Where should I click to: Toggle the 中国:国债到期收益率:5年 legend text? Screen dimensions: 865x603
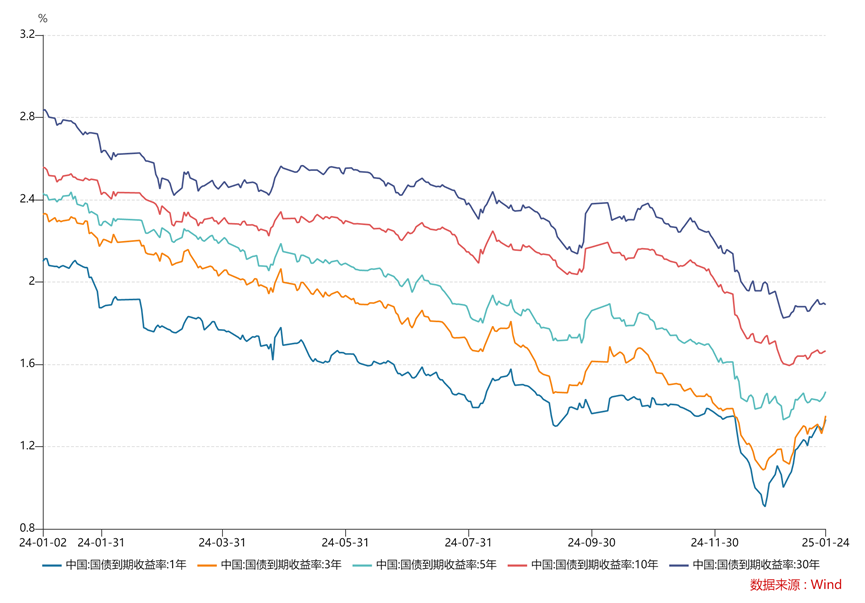pyautogui.click(x=436, y=565)
